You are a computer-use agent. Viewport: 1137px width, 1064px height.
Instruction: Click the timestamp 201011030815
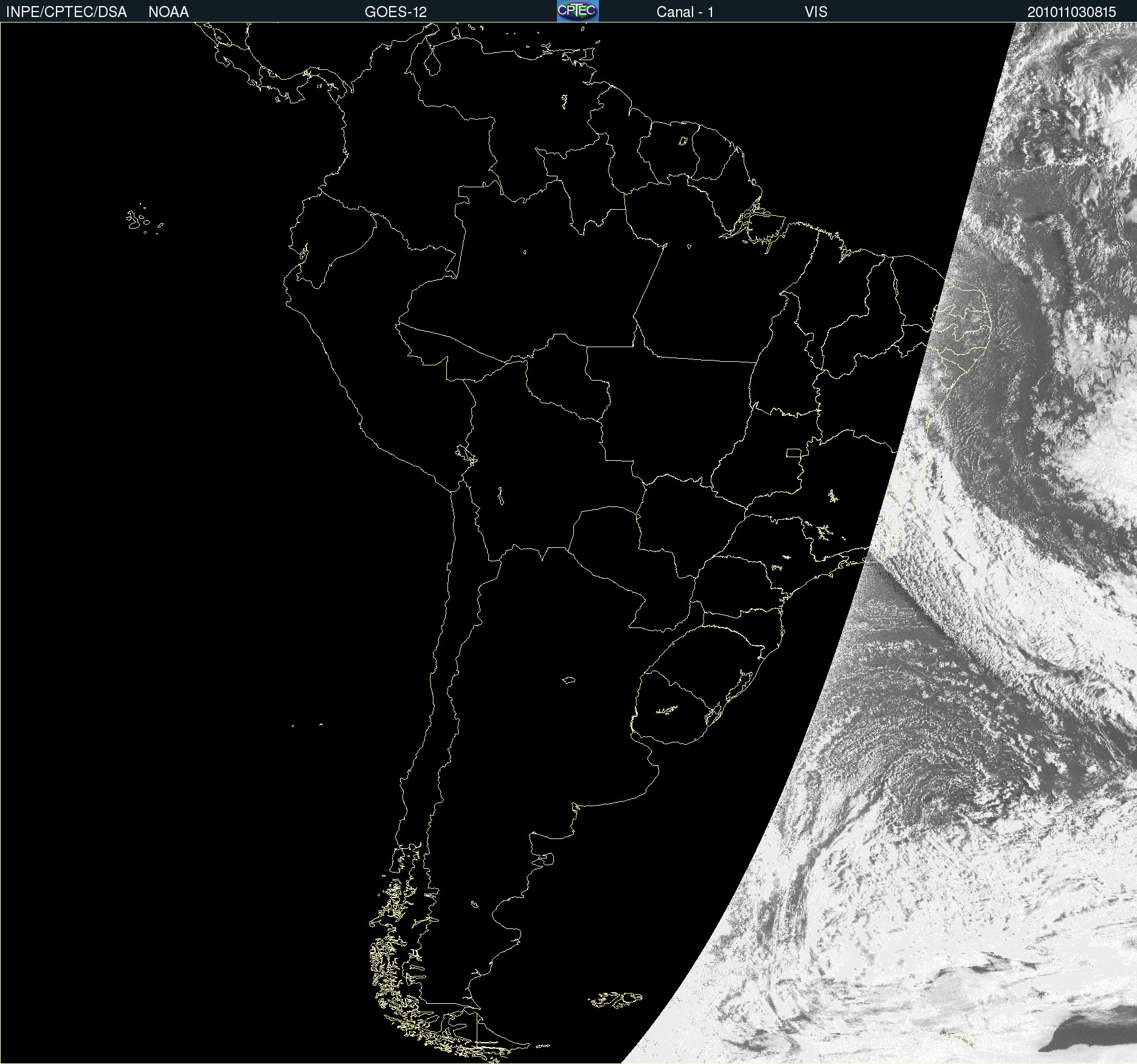(1071, 12)
